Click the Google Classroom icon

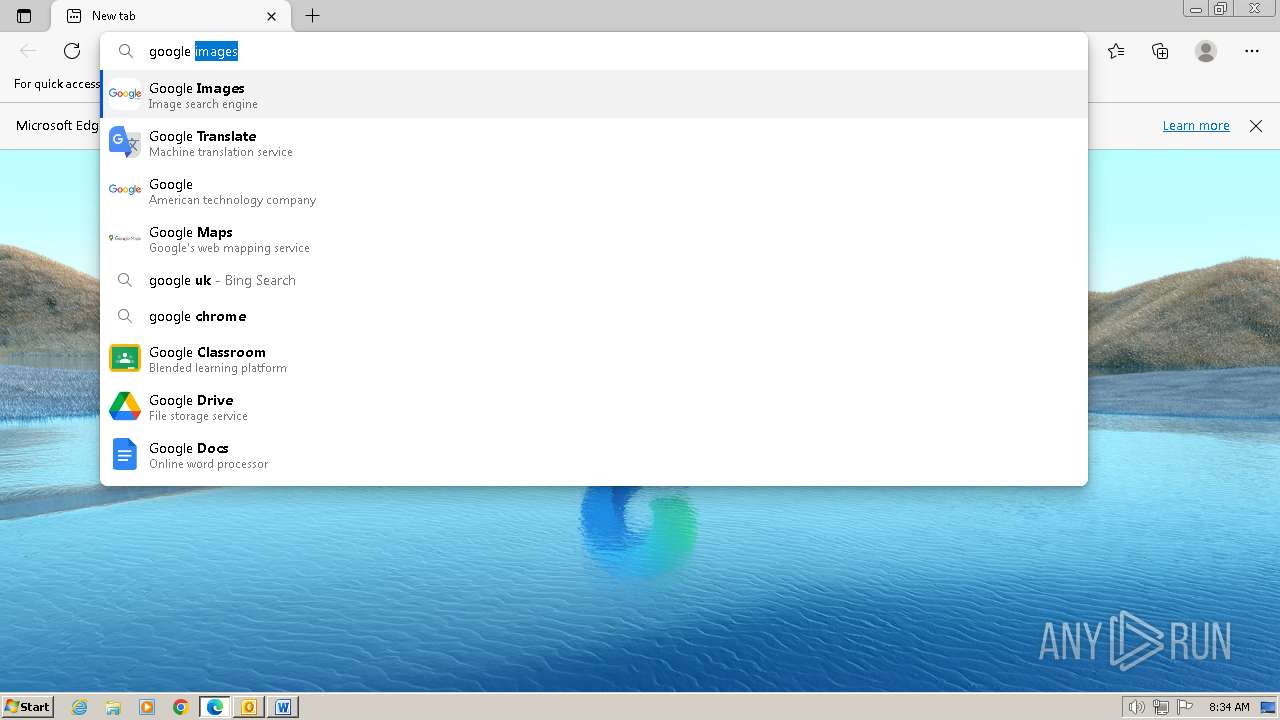tap(125, 358)
